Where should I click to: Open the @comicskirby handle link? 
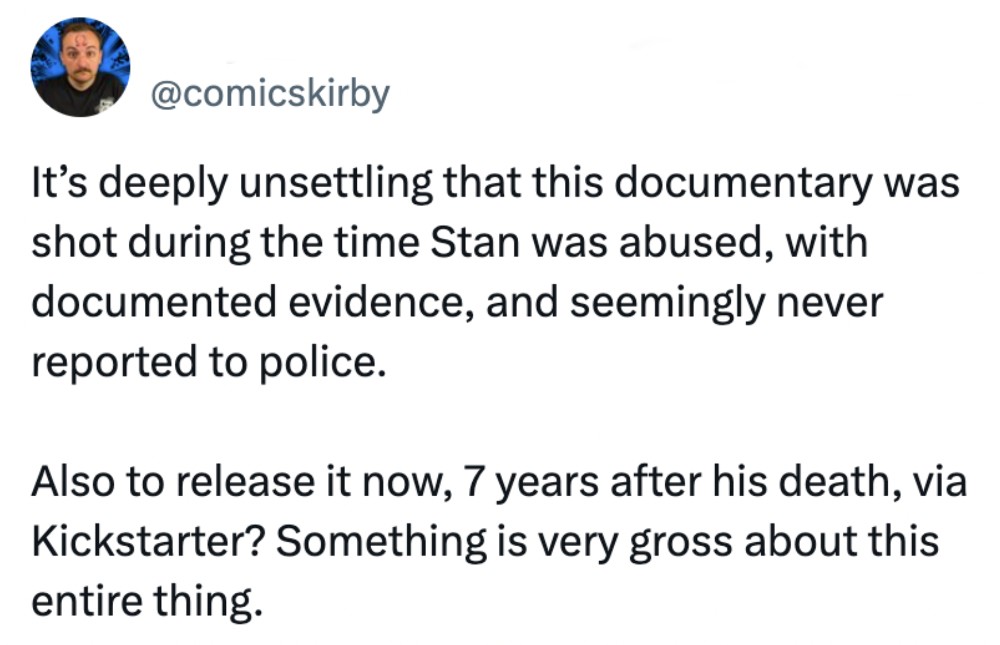pos(270,94)
